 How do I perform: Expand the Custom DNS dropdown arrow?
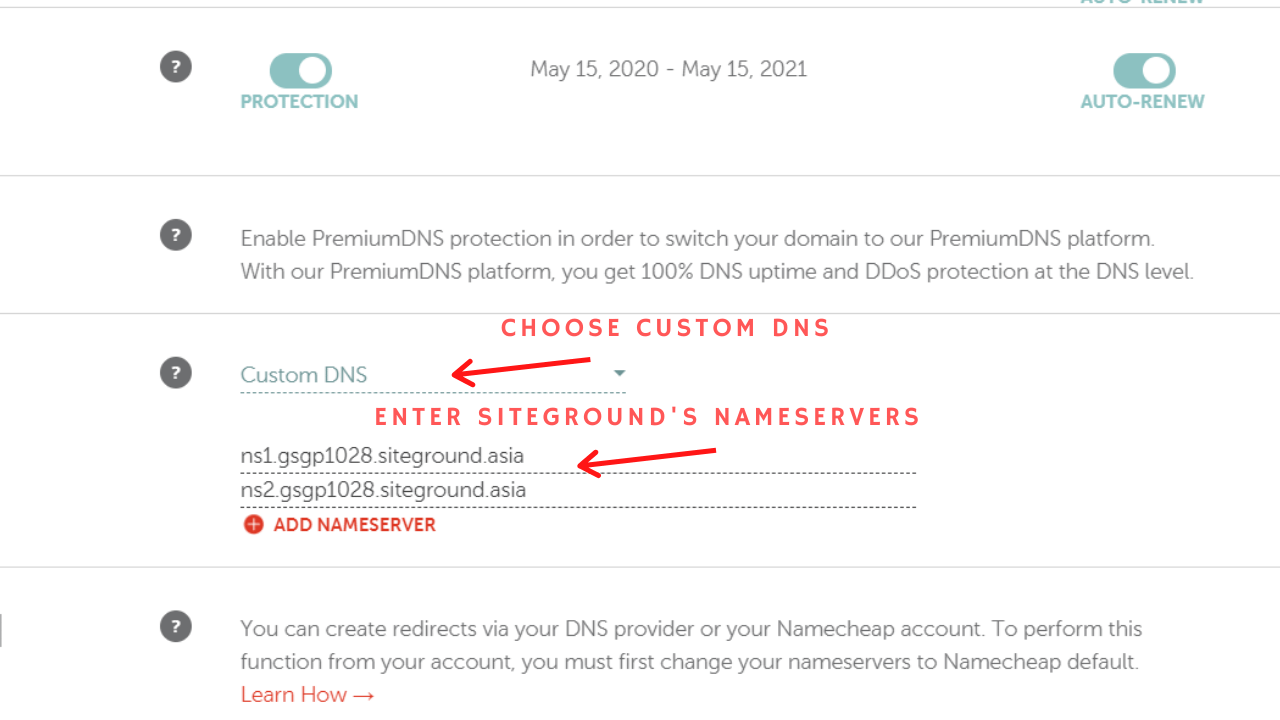(x=619, y=373)
